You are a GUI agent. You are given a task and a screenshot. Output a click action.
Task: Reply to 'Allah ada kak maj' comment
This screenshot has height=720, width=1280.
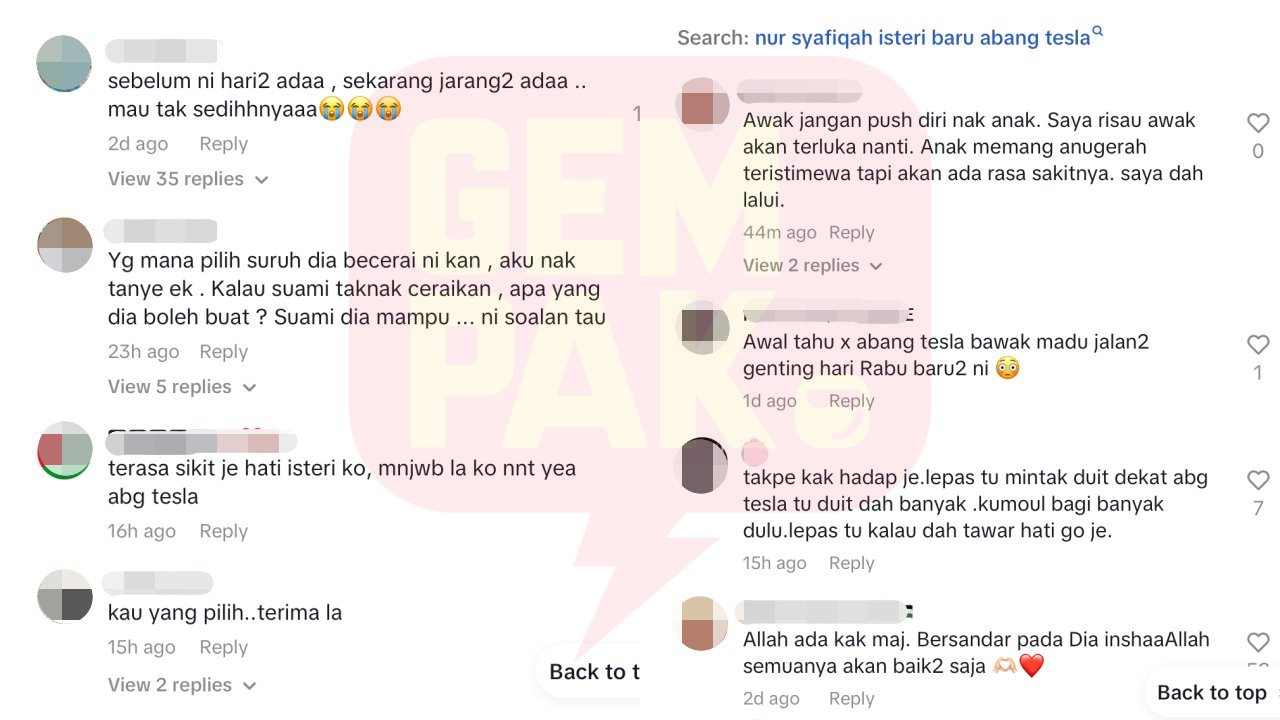[x=851, y=699]
